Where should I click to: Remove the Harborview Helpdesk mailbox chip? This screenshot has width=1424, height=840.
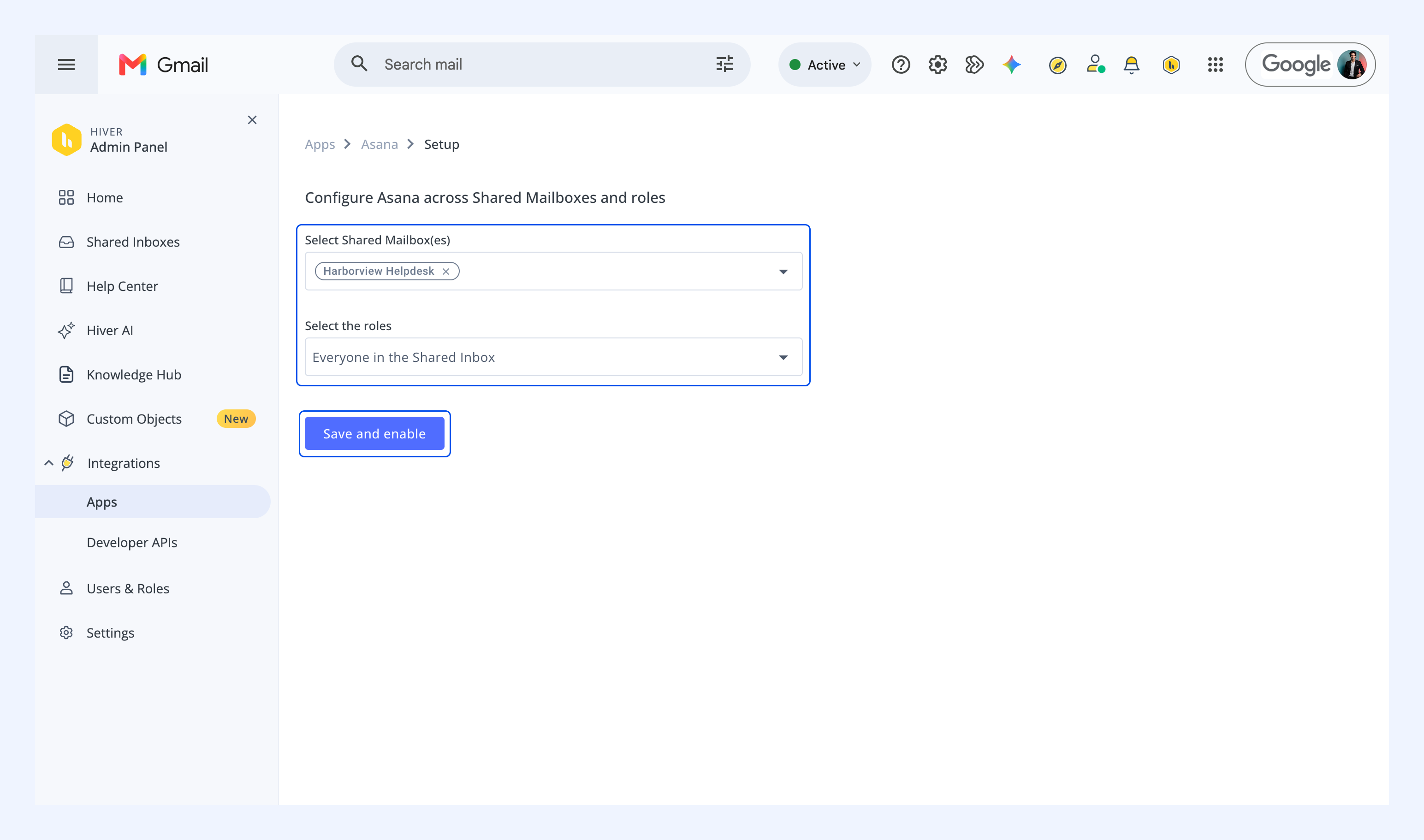tap(445, 271)
